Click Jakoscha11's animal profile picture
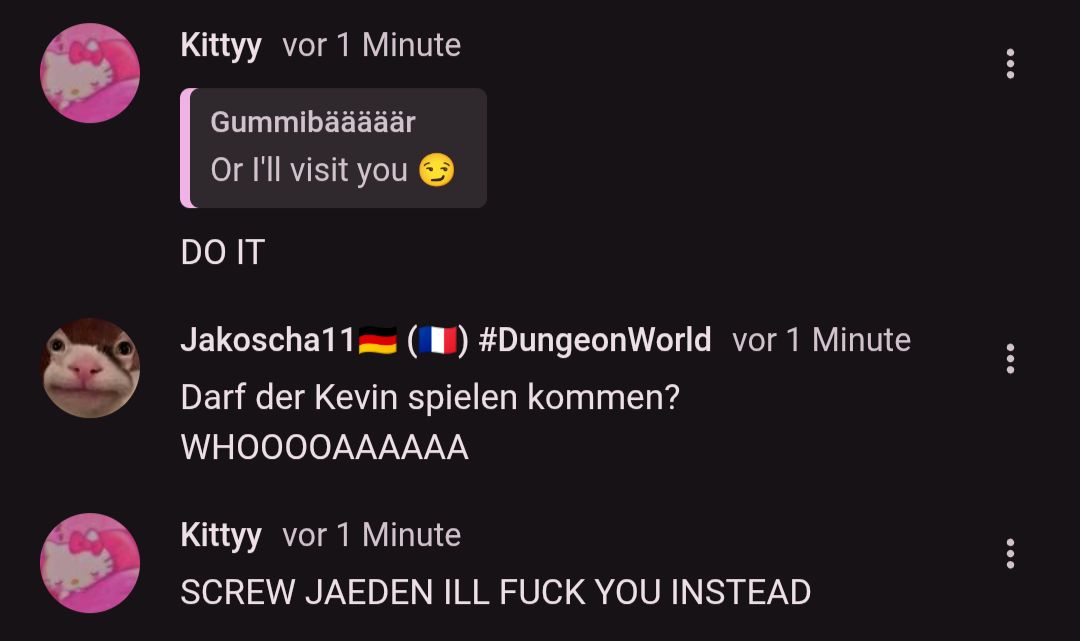1080x641 pixels. [90, 368]
